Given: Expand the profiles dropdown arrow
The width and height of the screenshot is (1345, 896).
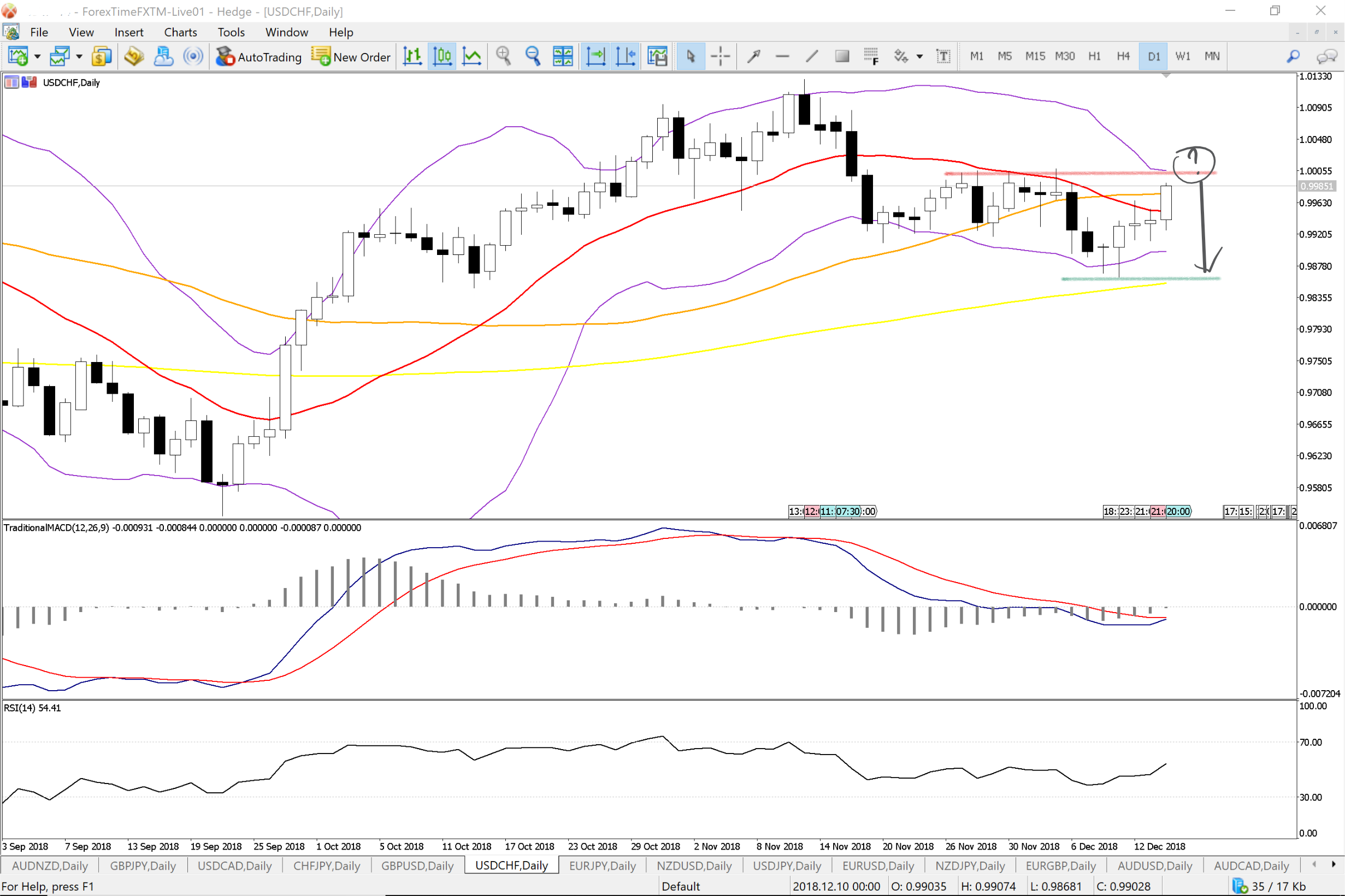Looking at the screenshot, I should pos(79,56).
